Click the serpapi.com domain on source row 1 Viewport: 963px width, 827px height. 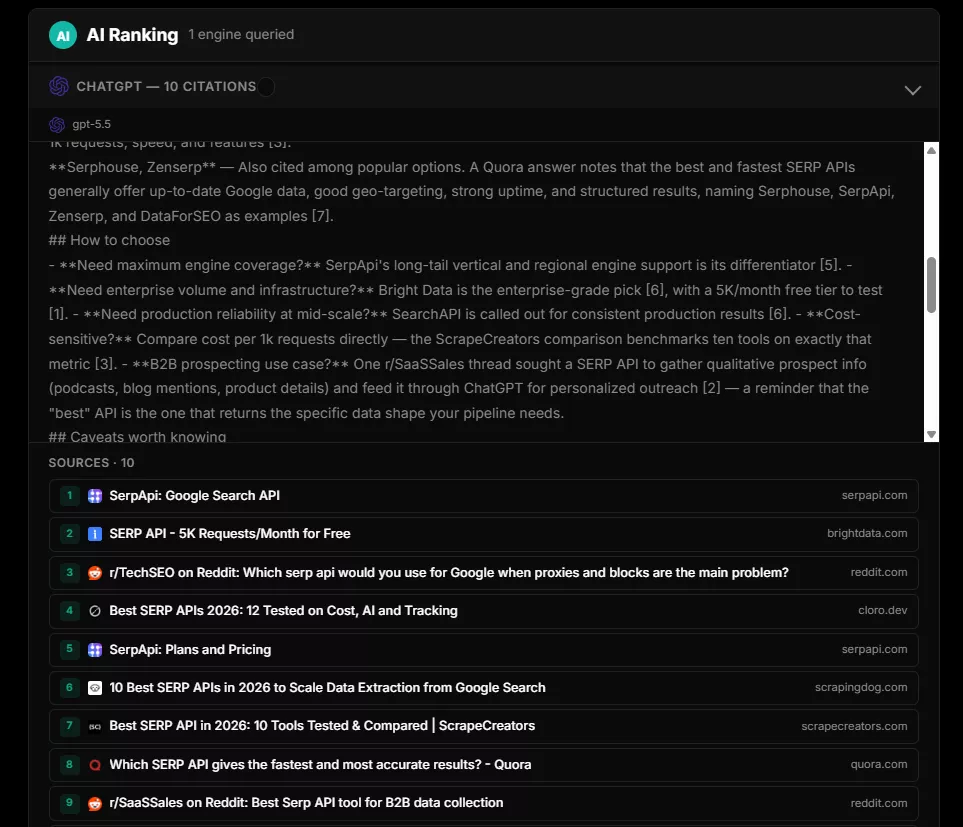click(x=874, y=495)
